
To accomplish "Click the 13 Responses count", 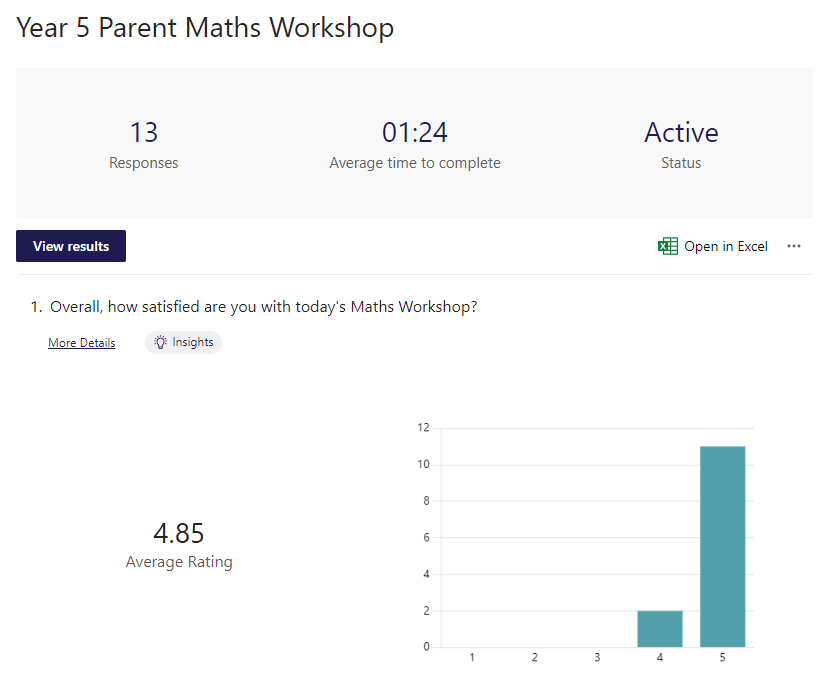I will (143, 132).
